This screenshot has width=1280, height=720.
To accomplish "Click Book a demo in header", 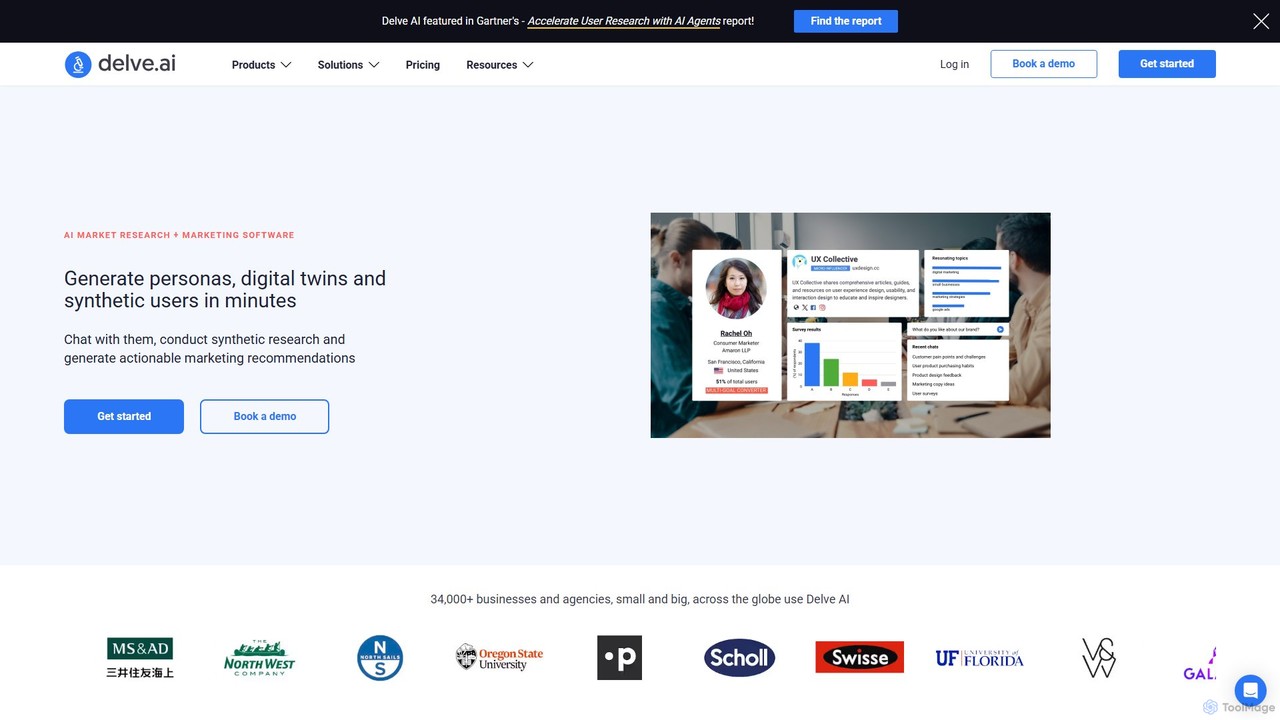I will click(1043, 64).
